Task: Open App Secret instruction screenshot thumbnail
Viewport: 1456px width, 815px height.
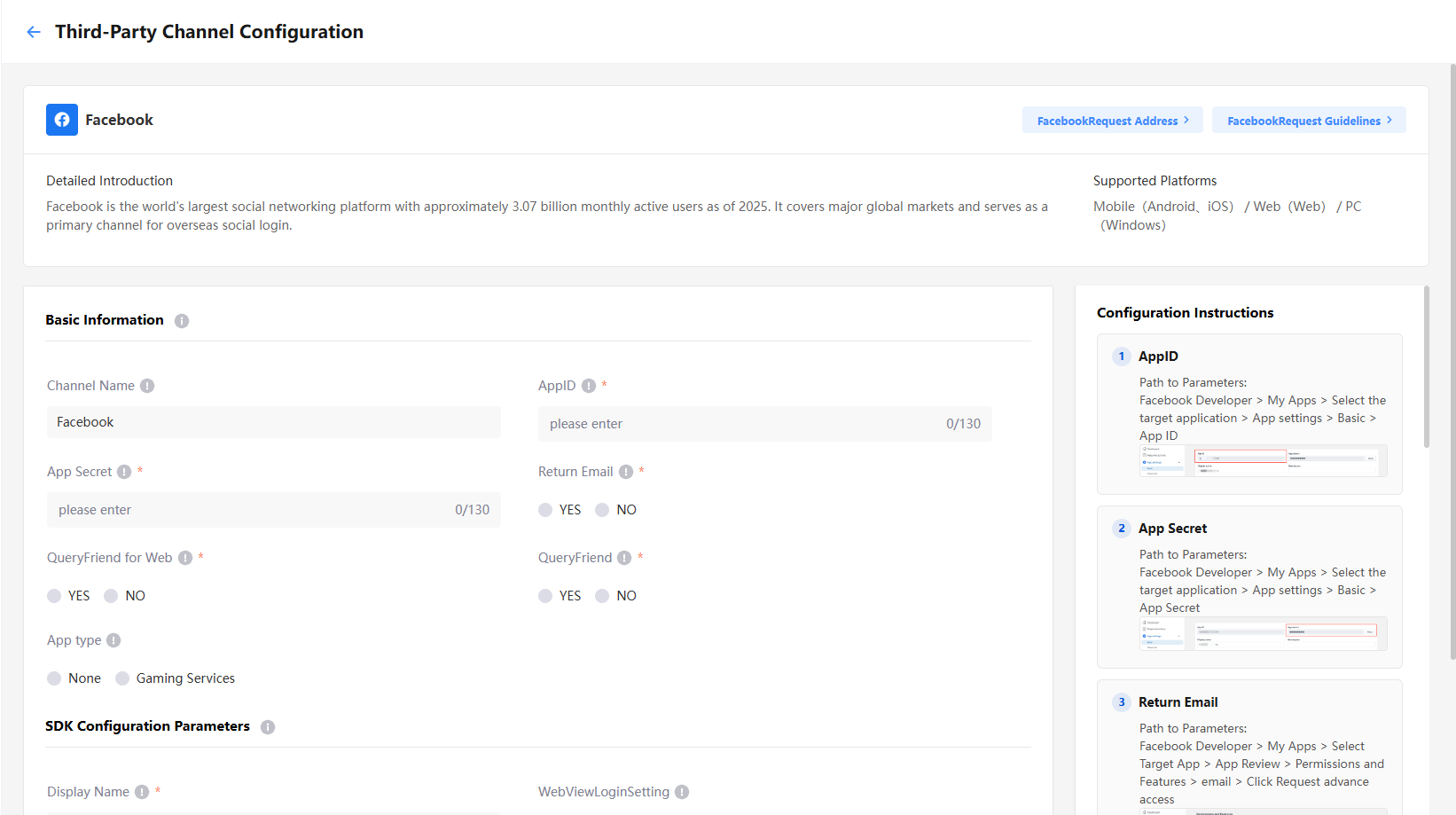Action: [x=1264, y=634]
